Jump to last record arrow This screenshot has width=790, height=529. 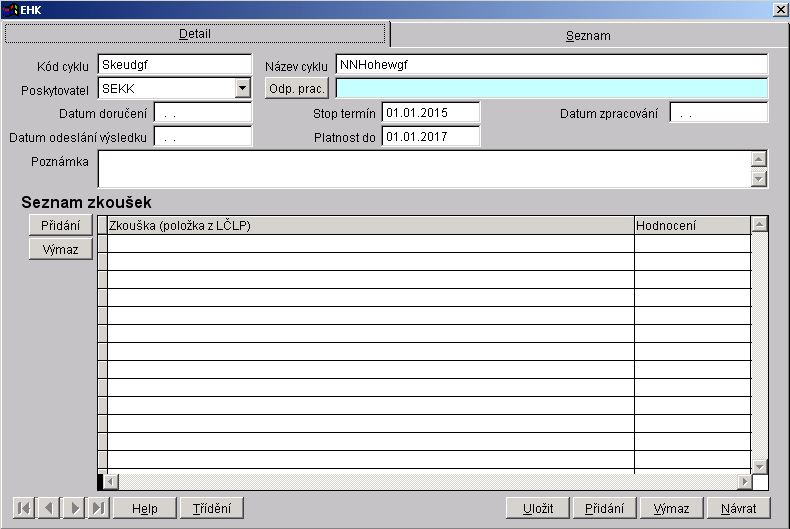(98, 508)
